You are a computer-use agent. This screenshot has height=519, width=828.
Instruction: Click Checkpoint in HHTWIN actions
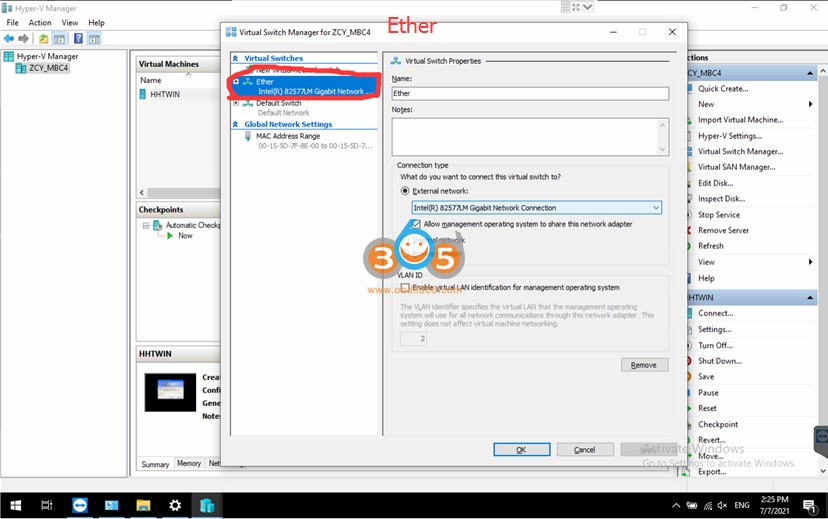click(x=718, y=424)
